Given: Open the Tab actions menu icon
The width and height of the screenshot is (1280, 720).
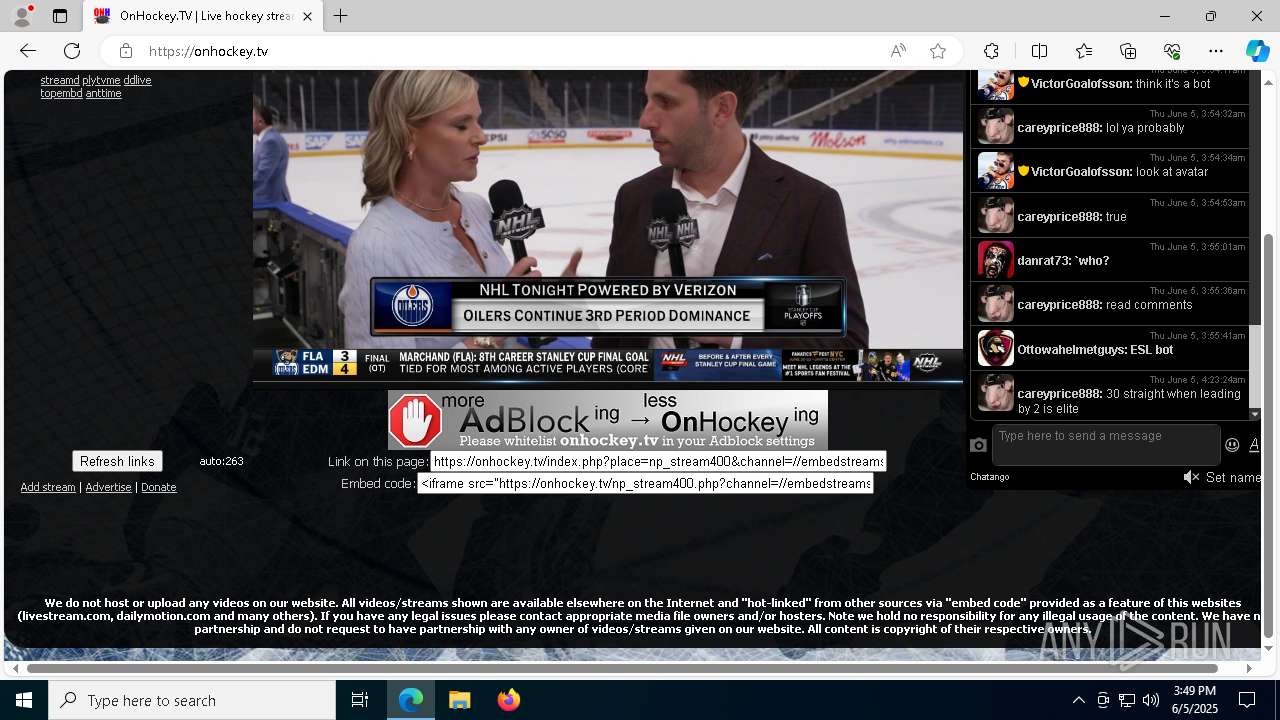Looking at the screenshot, I should (x=60, y=16).
